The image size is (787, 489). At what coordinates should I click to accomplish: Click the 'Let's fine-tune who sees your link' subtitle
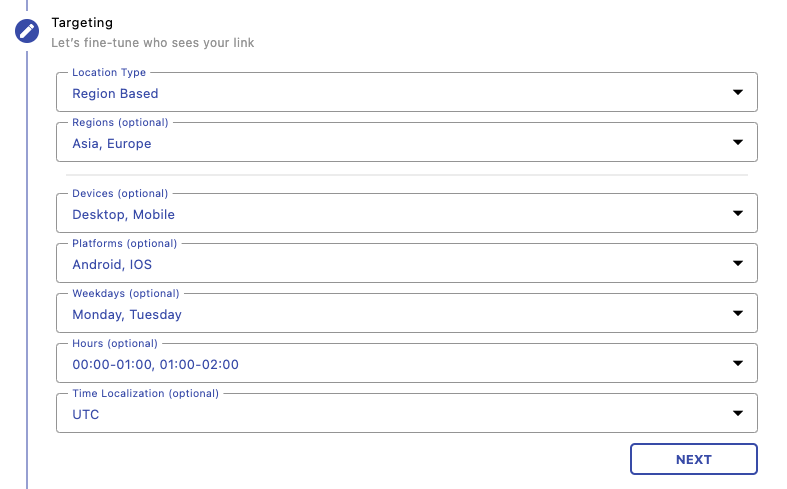(152, 43)
